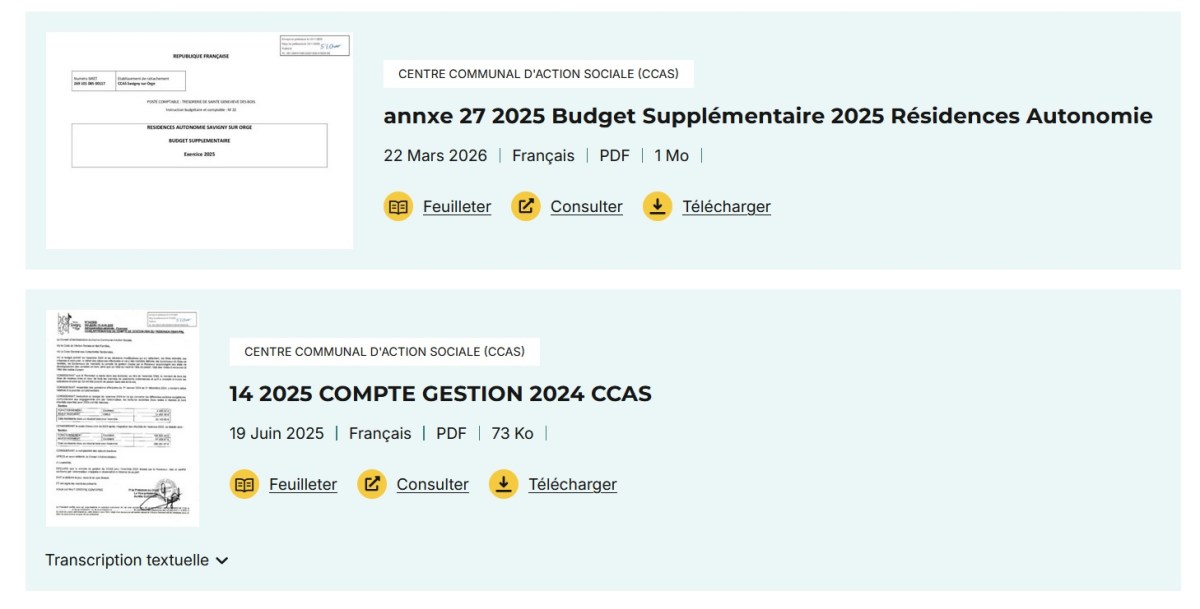Select the CCAS category badge on the second document
Screen dimensions: 1200x609
385,350
